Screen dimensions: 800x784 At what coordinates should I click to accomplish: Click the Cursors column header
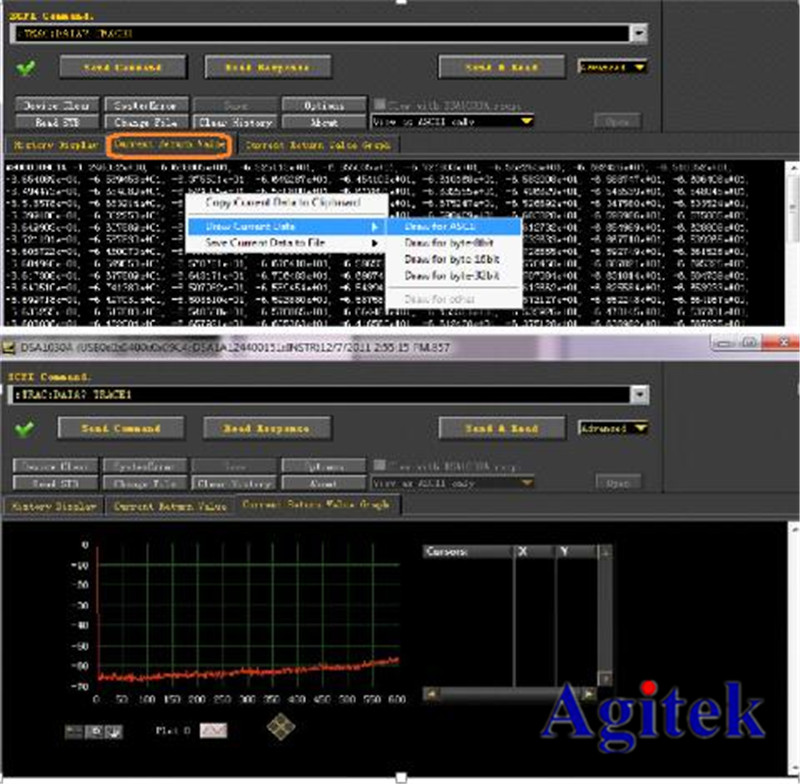[x=468, y=552]
